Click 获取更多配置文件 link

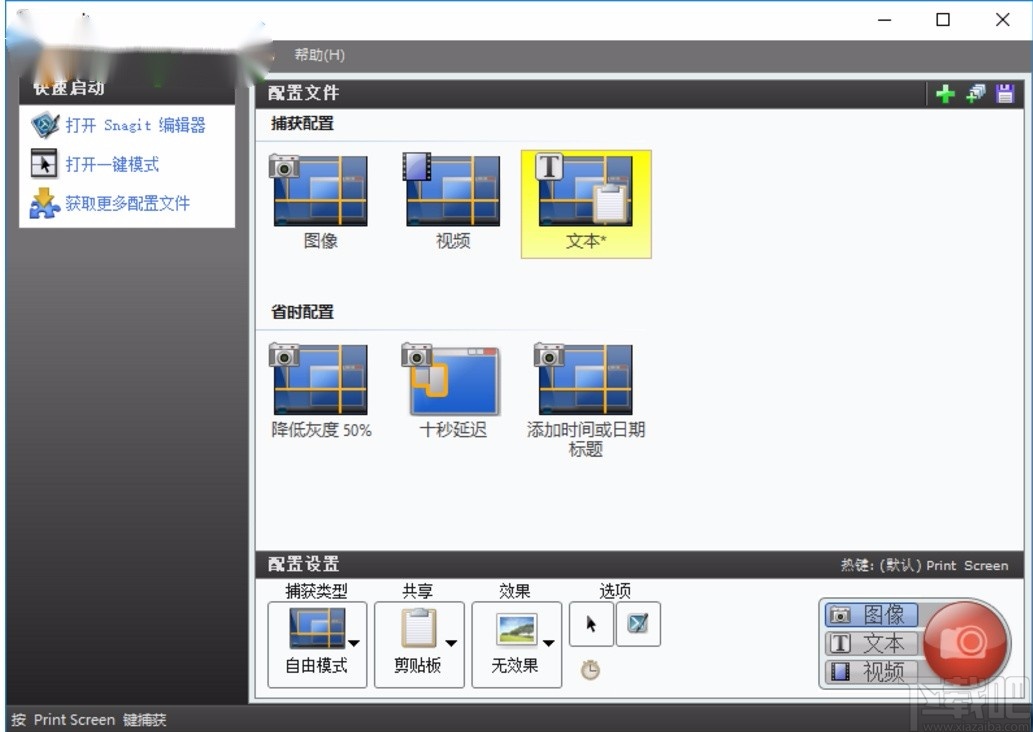[127, 203]
